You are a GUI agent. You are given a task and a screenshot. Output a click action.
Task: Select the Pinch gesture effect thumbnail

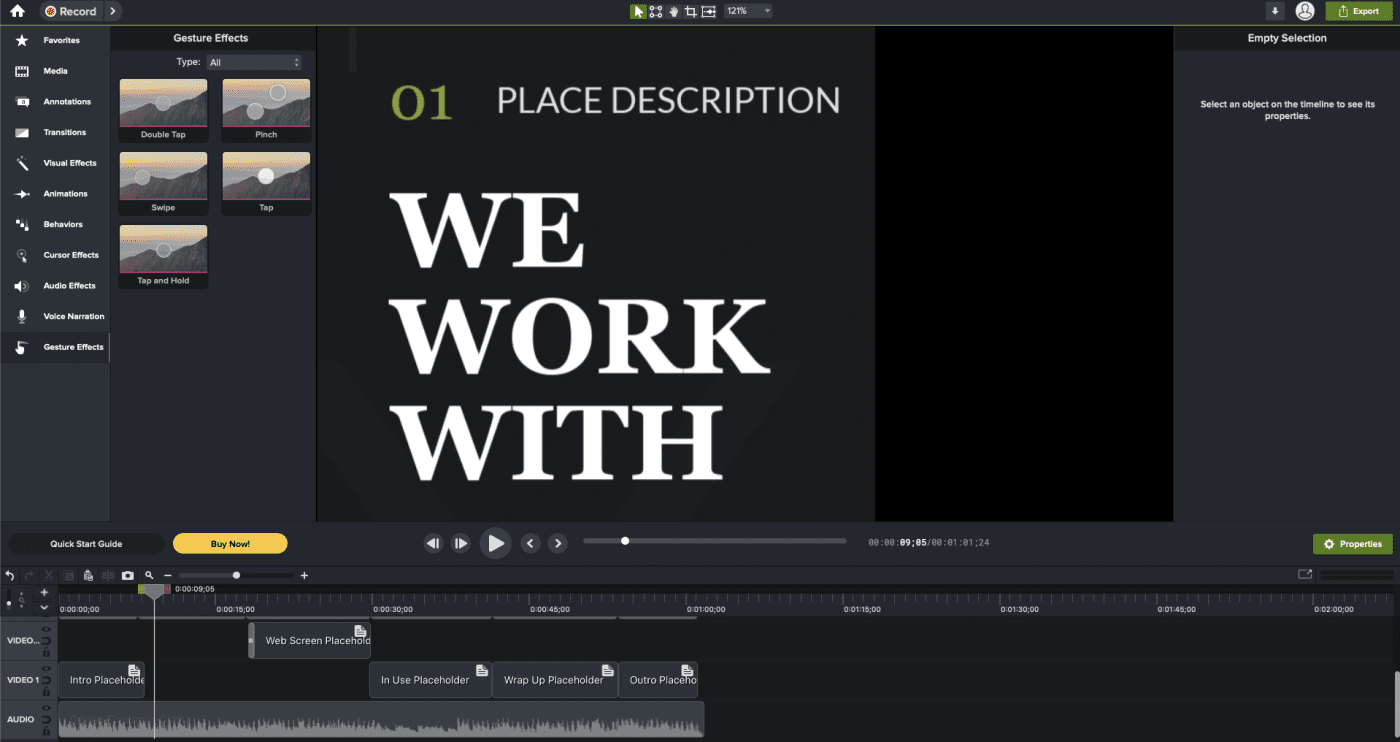(x=266, y=105)
